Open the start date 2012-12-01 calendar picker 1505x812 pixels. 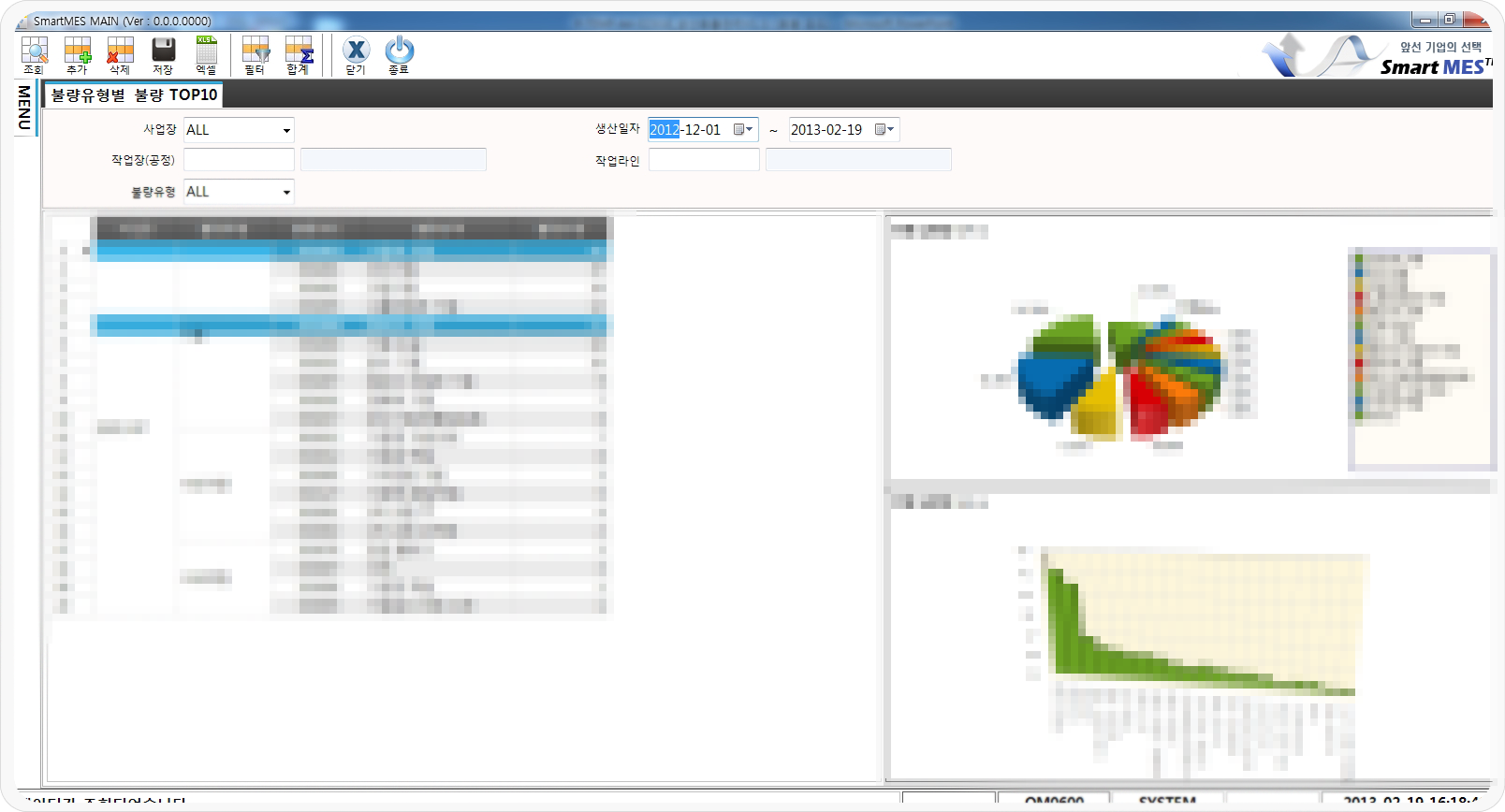point(743,130)
